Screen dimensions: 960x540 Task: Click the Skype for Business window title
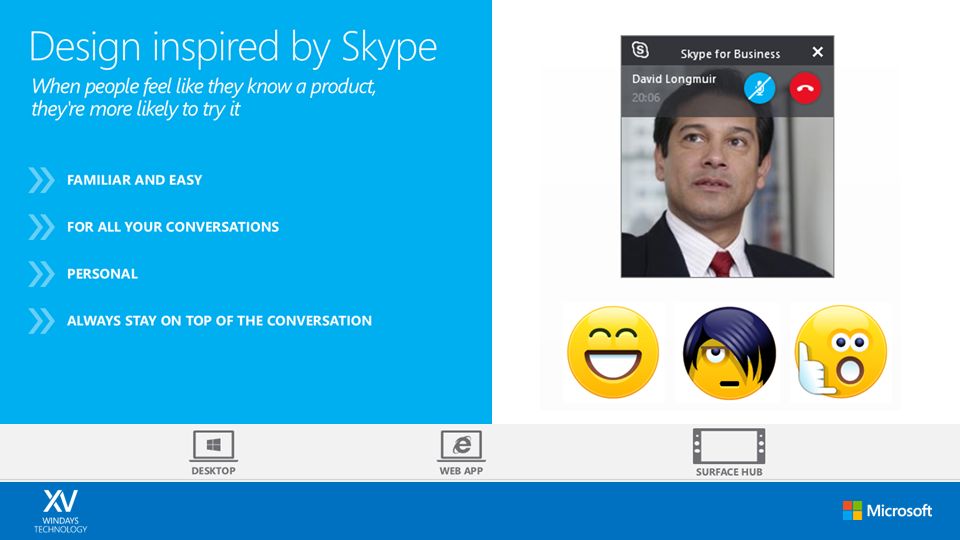730,54
